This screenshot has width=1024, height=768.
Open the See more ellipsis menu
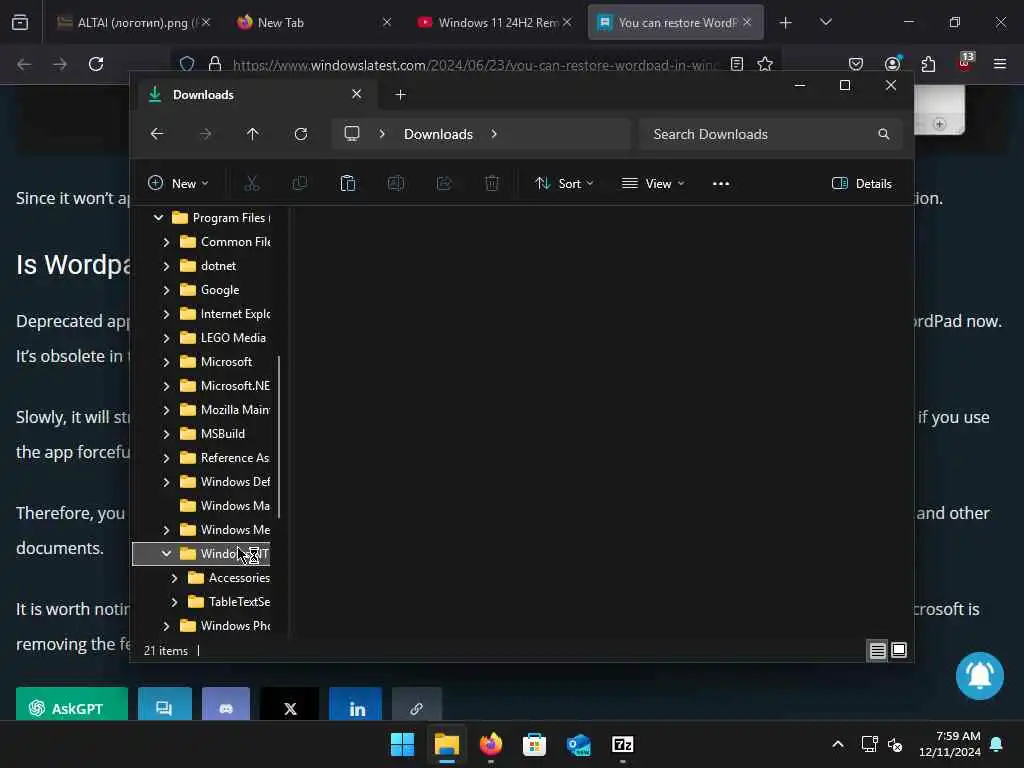(721, 184)
